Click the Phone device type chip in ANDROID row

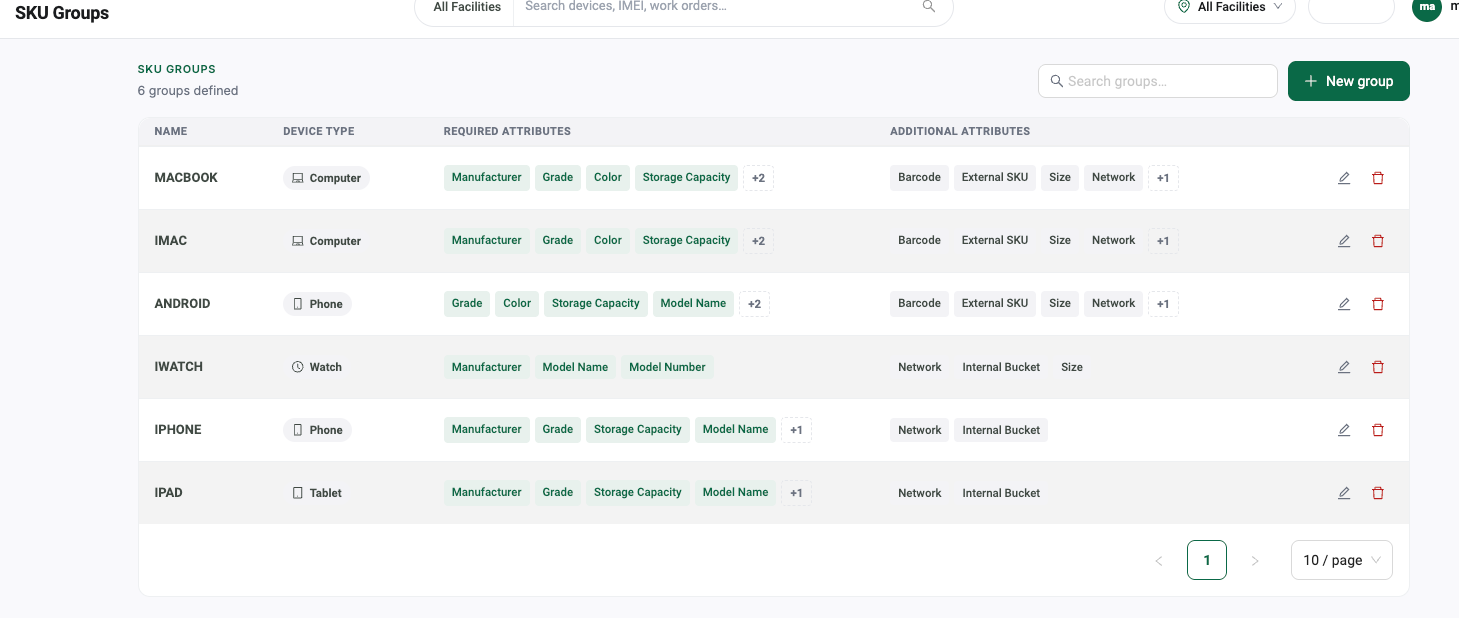(317, 304)
